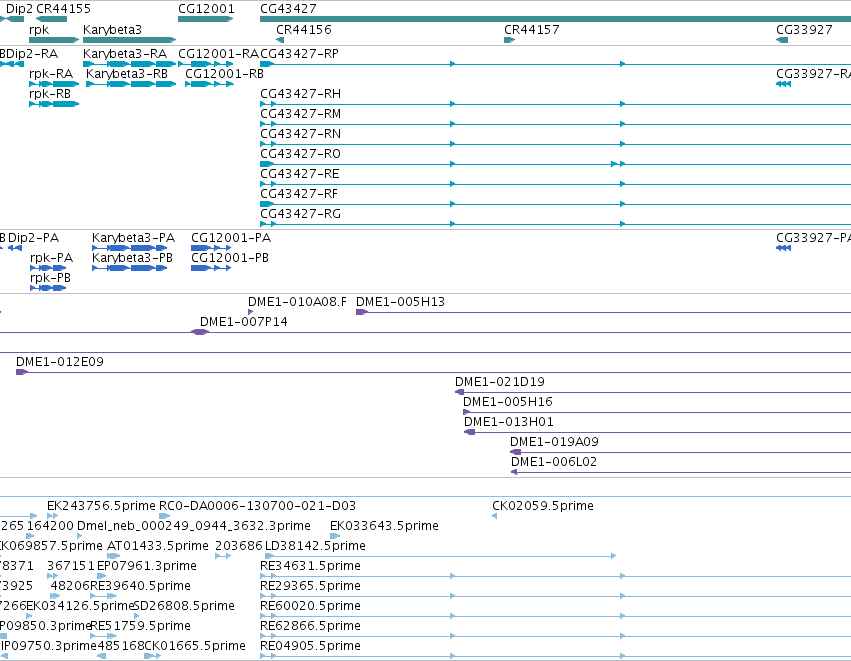Select the RE60020.5prime EST

(310, 607)
